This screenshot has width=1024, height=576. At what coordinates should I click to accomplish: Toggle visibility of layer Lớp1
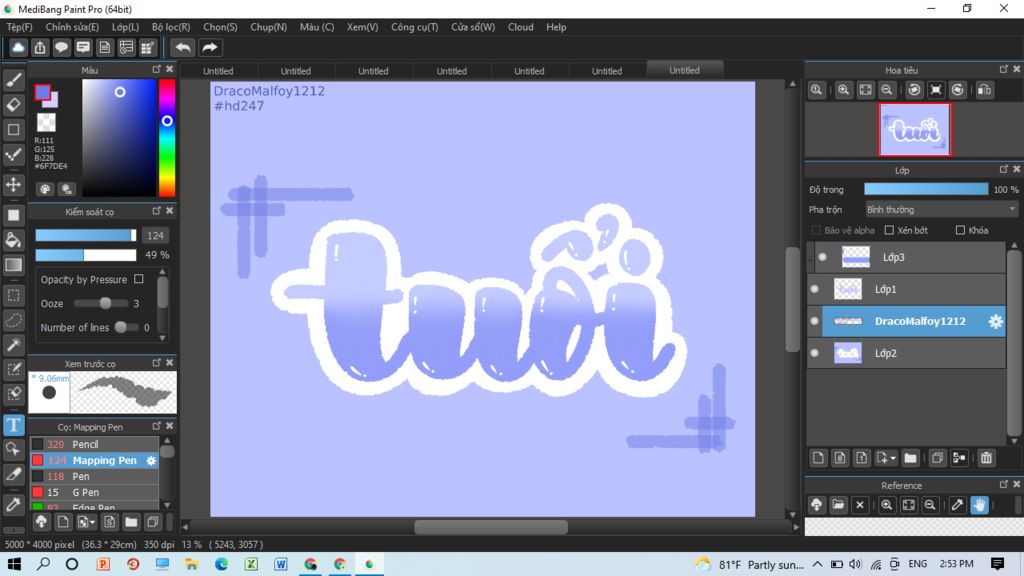(814, 289)
